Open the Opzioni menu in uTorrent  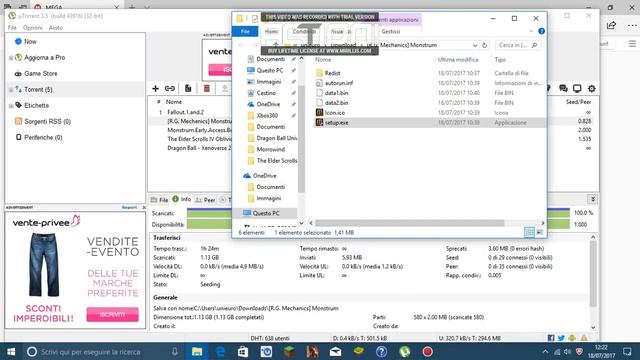pos(33,28)
